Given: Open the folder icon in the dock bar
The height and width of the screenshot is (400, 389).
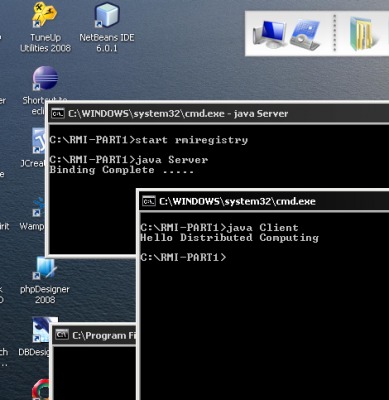Looking at the screenshot, I should [364, 33].
